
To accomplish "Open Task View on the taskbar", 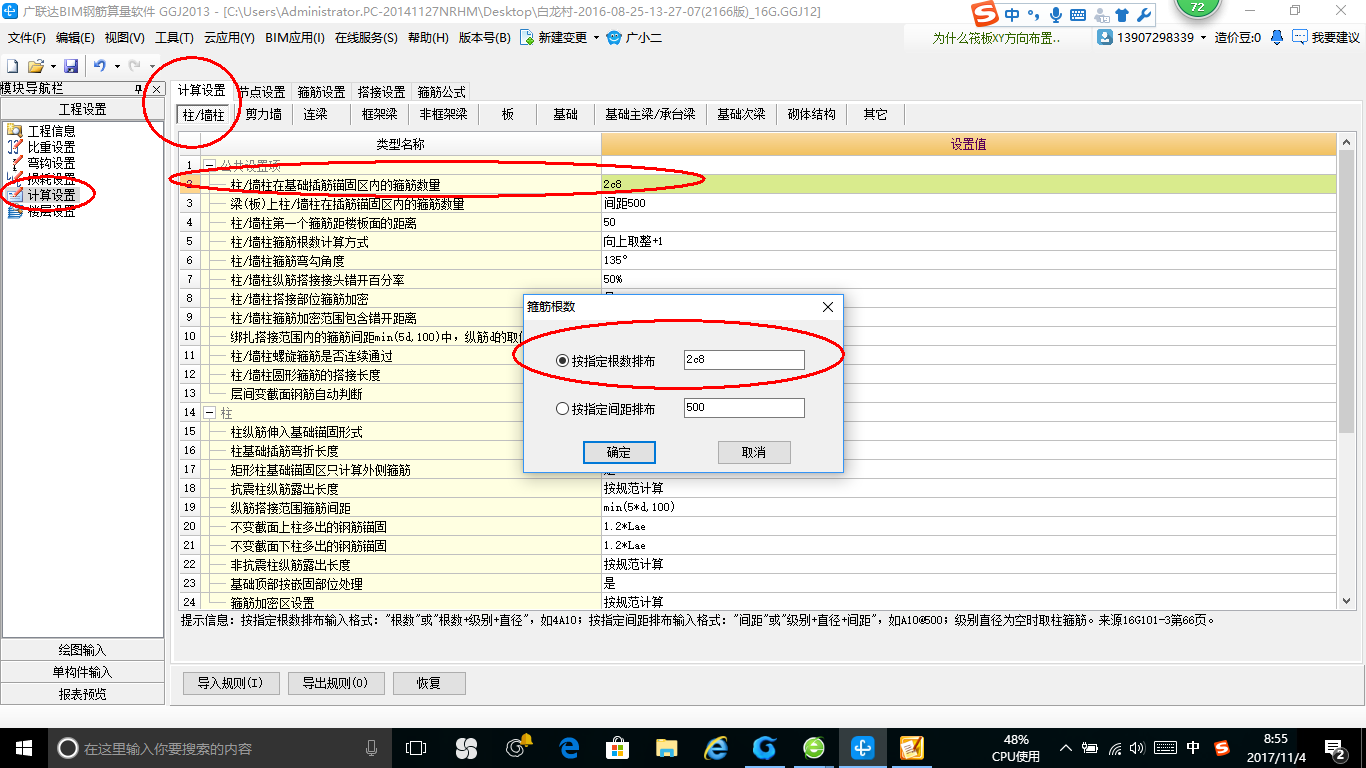I will pyautogui.click(x=415, y=747).
